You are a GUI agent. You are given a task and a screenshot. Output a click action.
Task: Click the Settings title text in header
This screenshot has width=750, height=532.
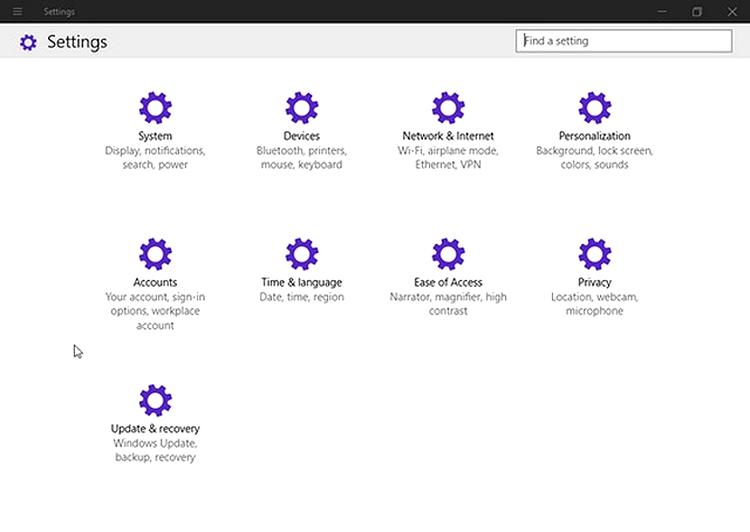click(77, 42)
